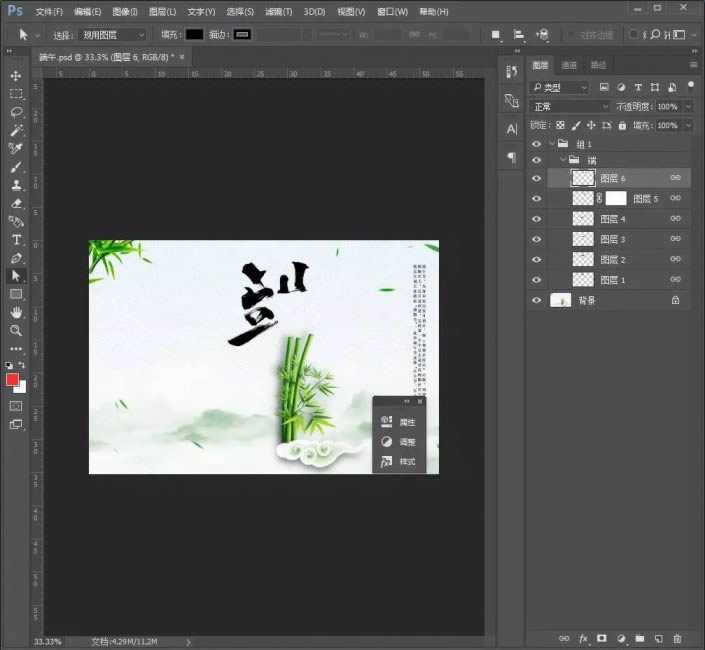705x650 pixels.
Task: Activate the Hand tool
Action: pos(16,312)
